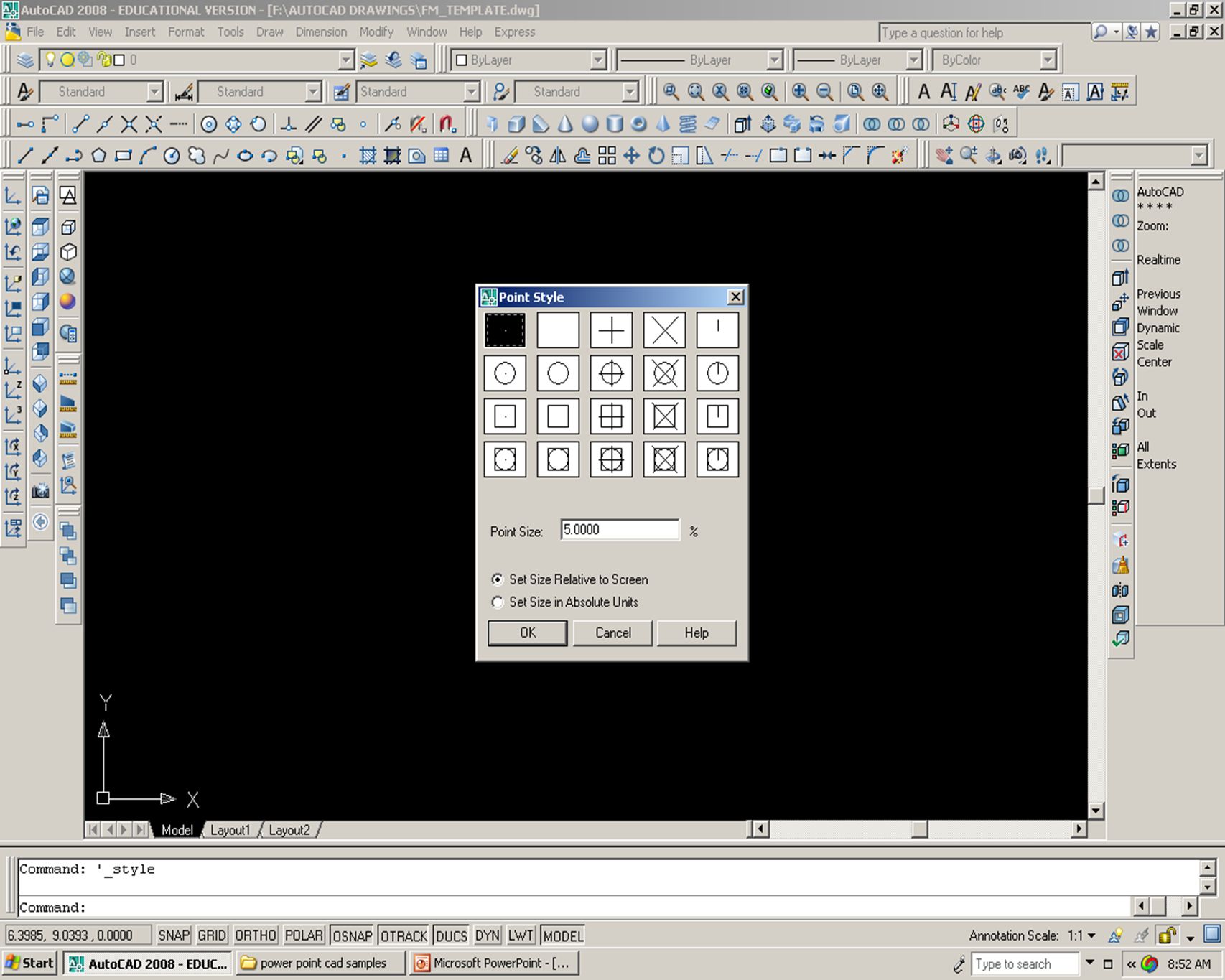The width and height of the screenshot is (1225, 980).
Task: Open Microsoft PowerPoint from the taskbar
Action: click(493, 963)
